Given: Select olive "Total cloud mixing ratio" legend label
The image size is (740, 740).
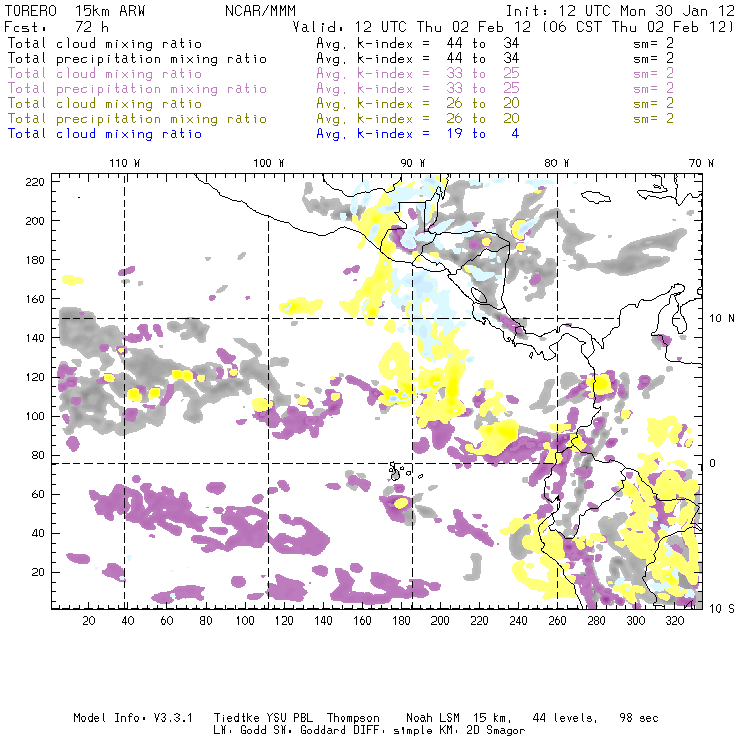Looking at the screenshot, I should point(105,103).
